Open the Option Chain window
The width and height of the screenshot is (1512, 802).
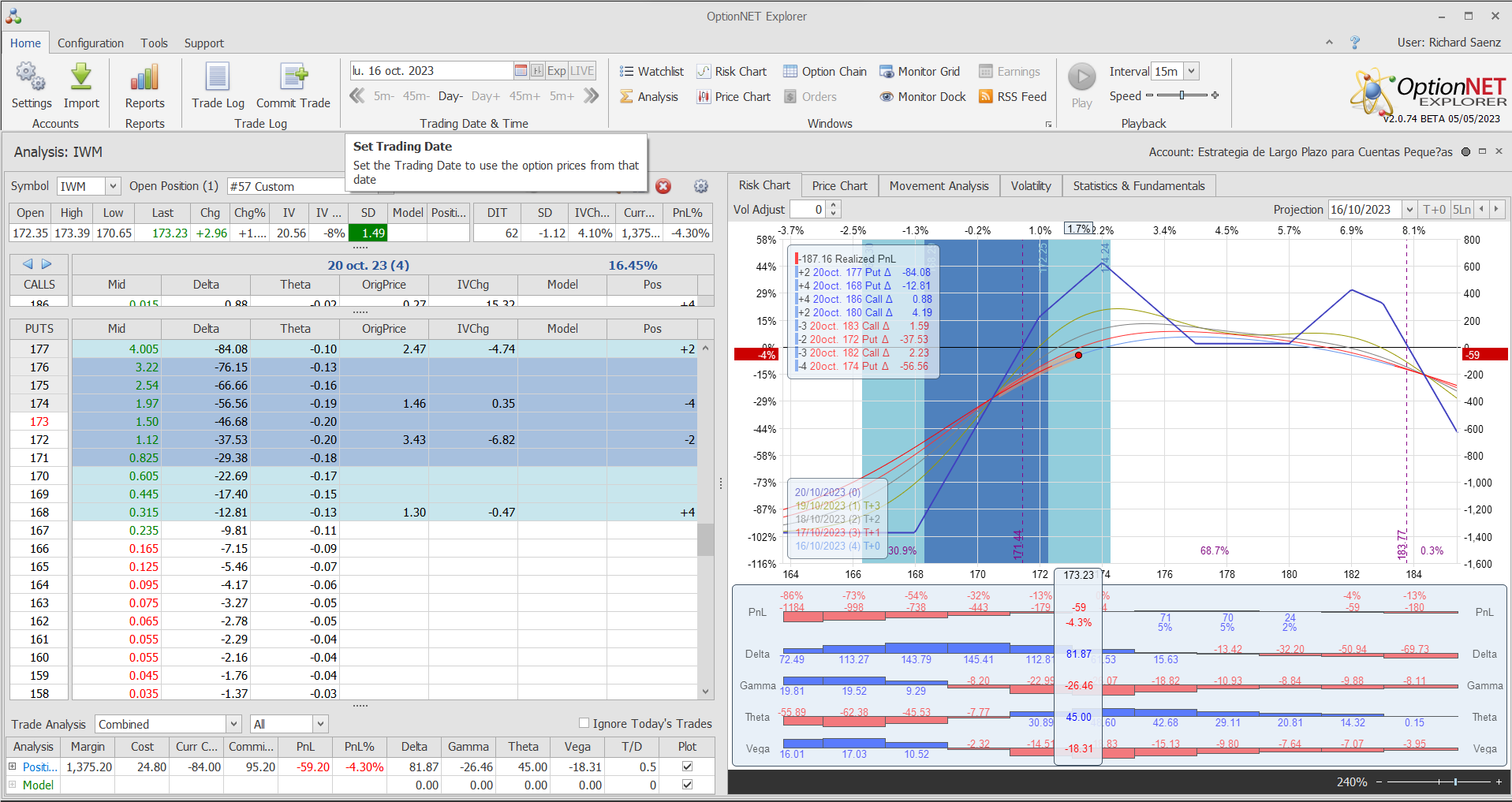tap(824, 72)
